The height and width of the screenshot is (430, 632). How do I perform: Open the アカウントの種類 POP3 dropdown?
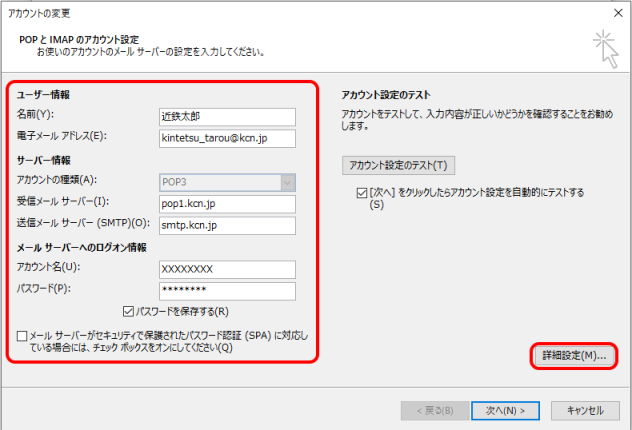(227, 182)
